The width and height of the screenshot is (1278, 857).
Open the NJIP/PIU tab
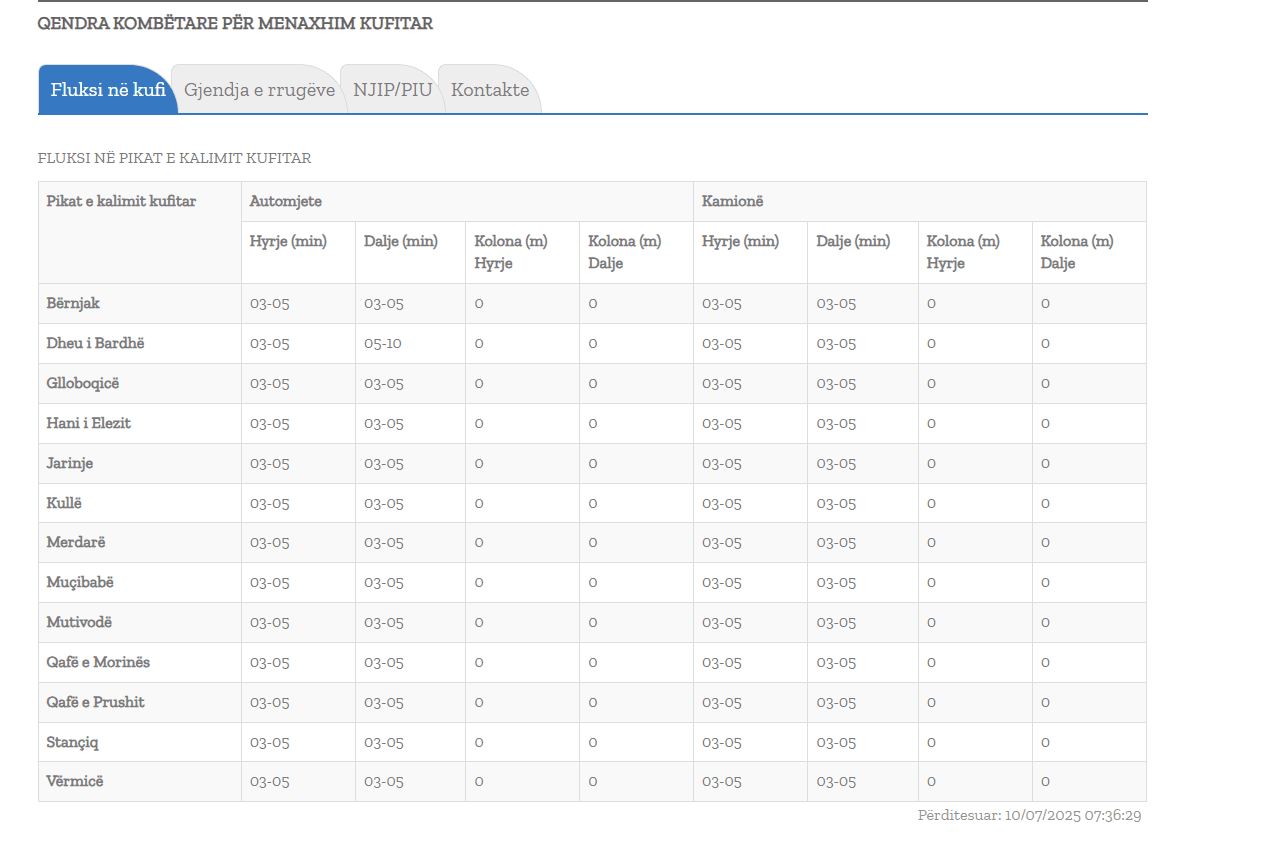(392, 90)
